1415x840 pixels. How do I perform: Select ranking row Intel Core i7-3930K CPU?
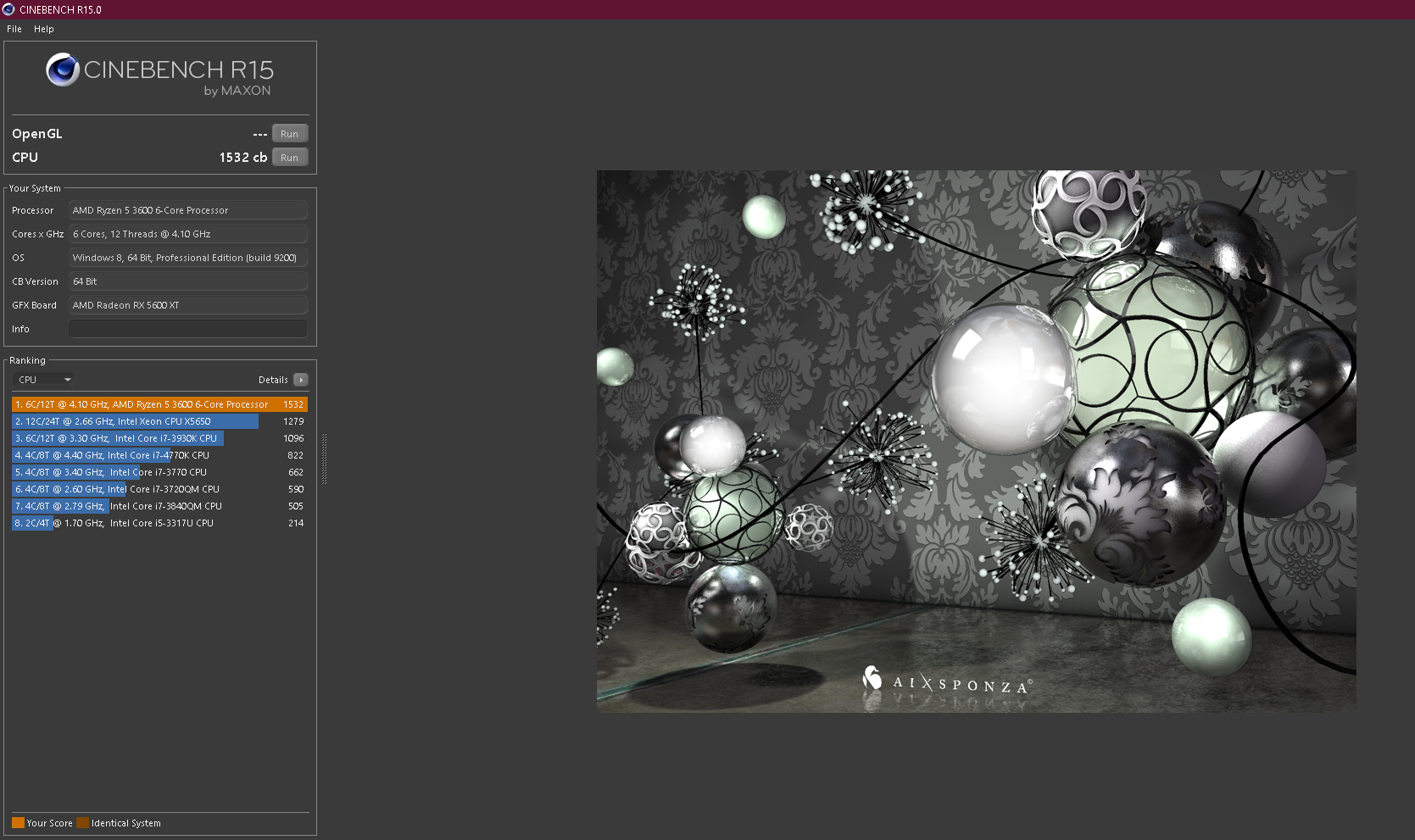[159, 438]
